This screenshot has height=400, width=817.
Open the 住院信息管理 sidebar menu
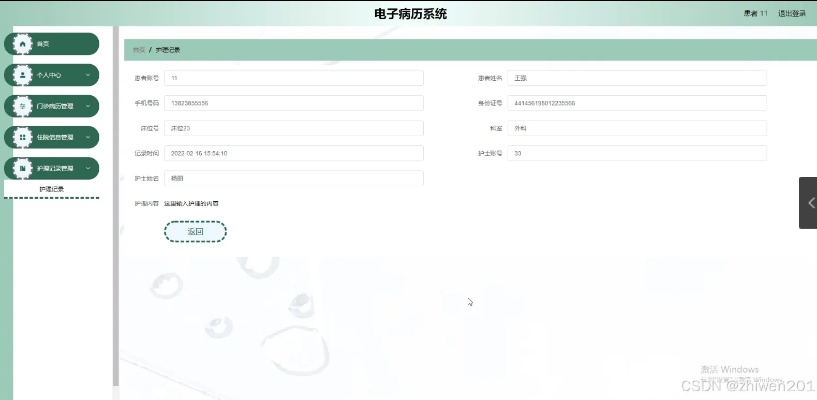pyautogui.click(x=52, y=138)
